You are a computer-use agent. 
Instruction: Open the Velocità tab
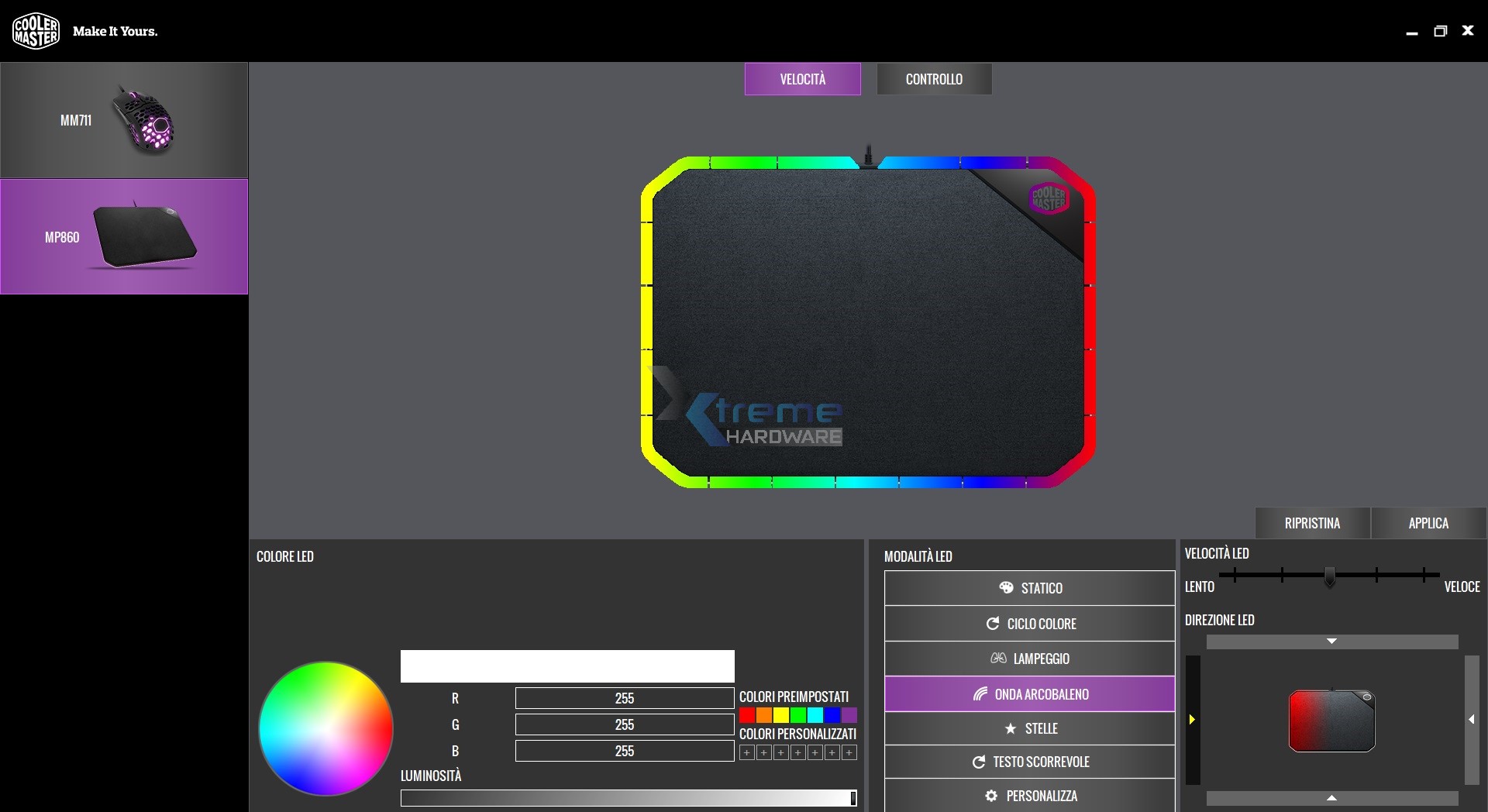click(x=802, y=78)
